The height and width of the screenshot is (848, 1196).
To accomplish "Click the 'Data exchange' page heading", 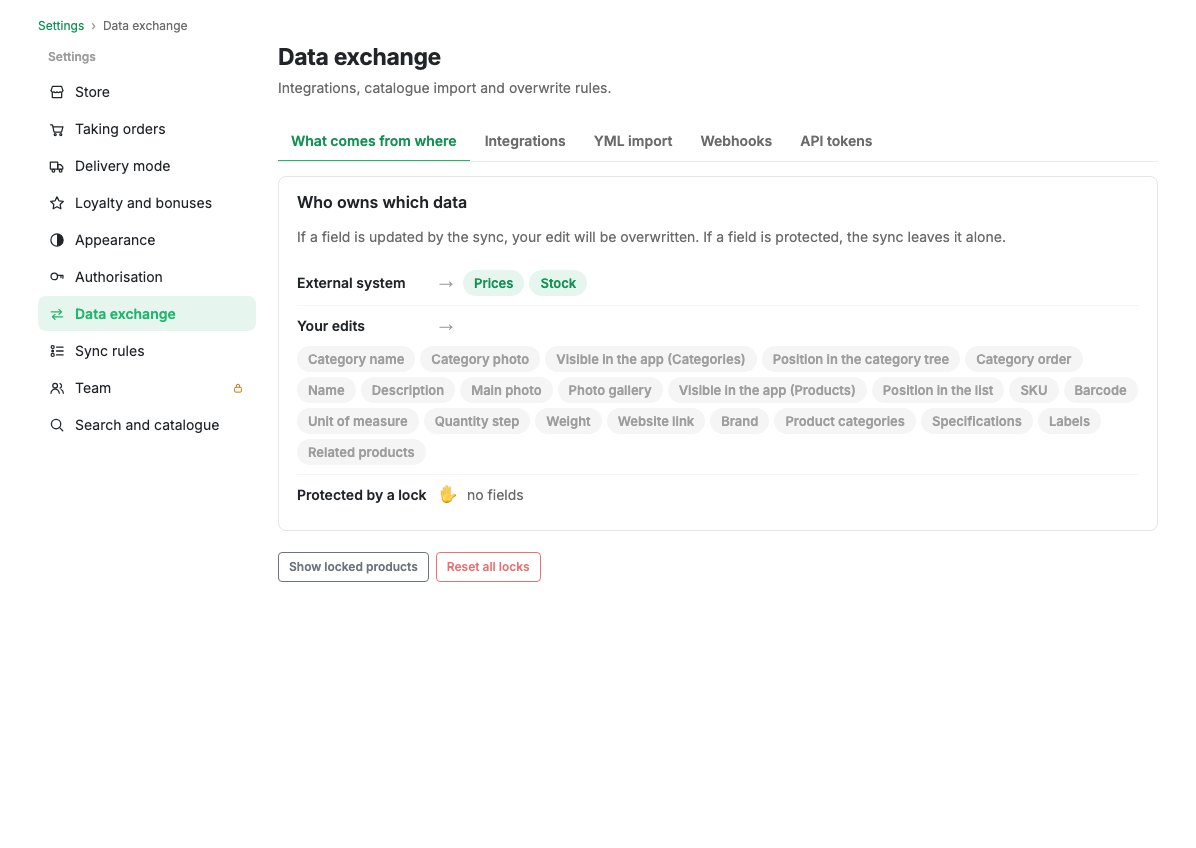I will click(x=359, y=57).
